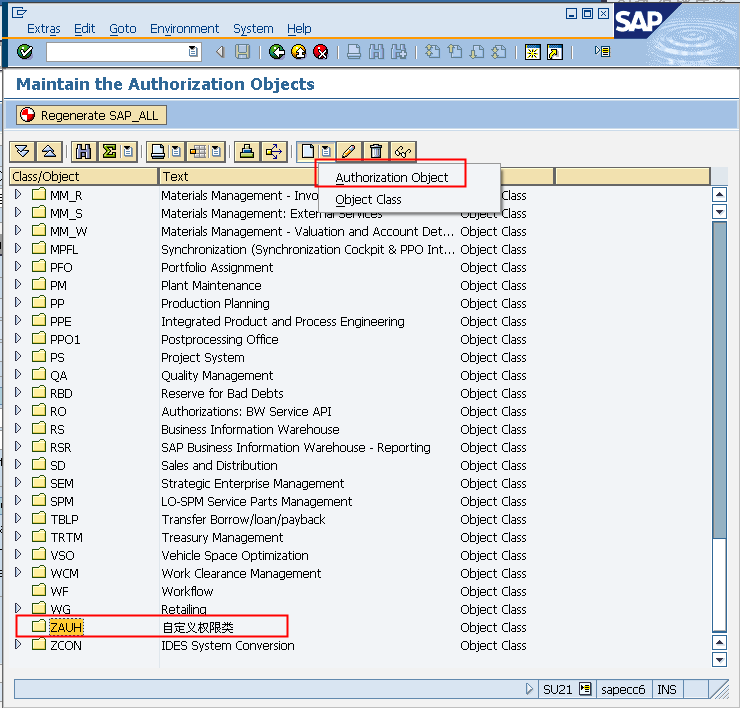Click the Expand All tree icon
The image size is (740, 708).
coord(22,152)
